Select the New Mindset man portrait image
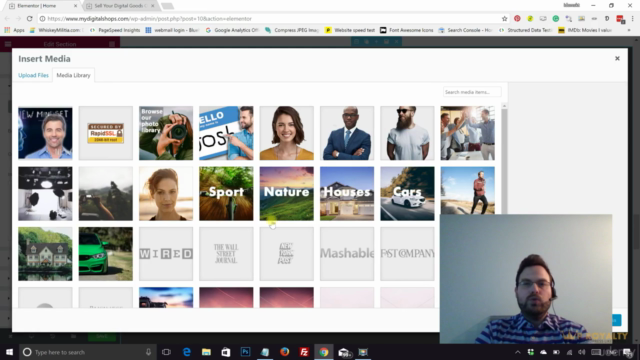The height and width of the screenshot is (360, 640). click(45, 133)
